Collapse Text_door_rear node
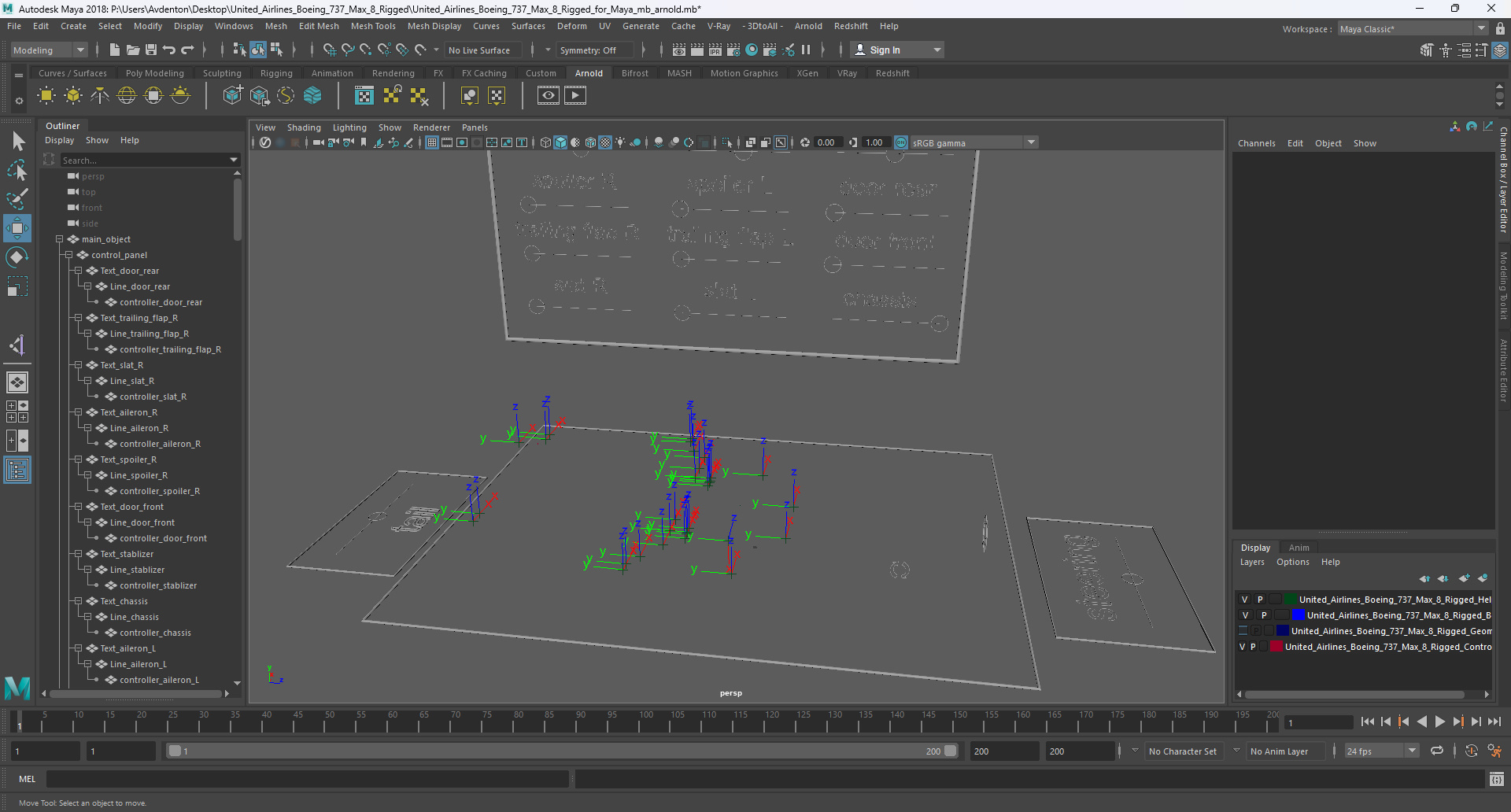This screenshot has width=1511, height=812. click(x=78, y=271)
